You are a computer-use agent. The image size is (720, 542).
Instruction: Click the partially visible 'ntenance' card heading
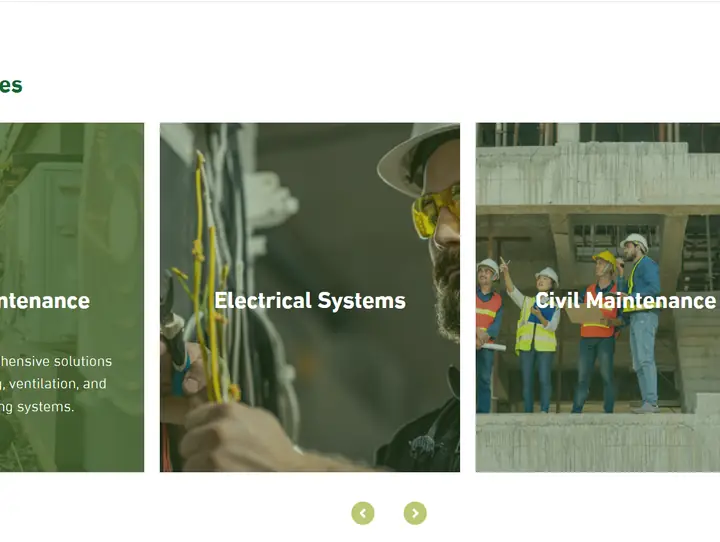(x=45, y=301)
